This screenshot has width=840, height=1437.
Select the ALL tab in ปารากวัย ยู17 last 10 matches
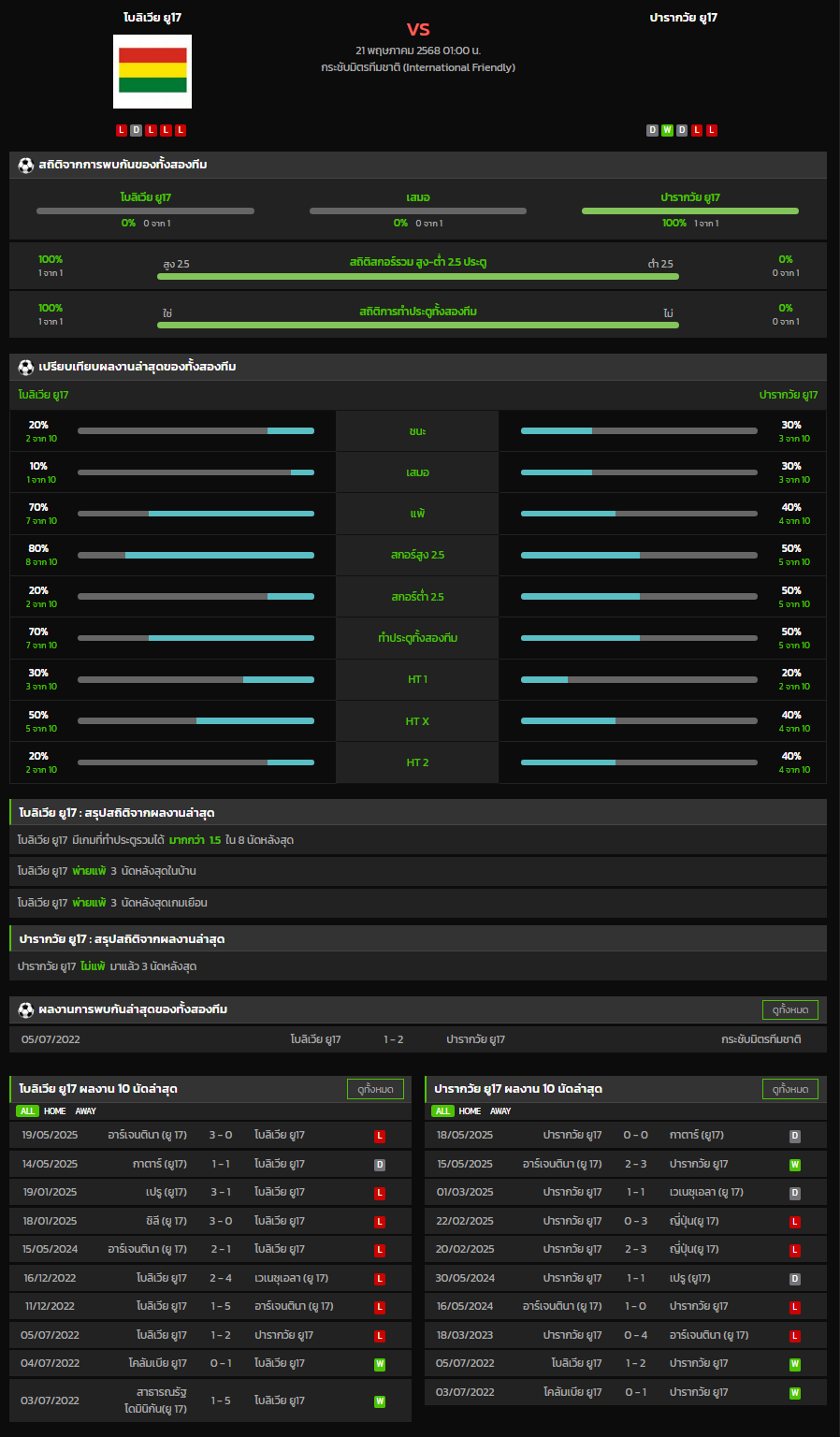[x=442, y=1111]
